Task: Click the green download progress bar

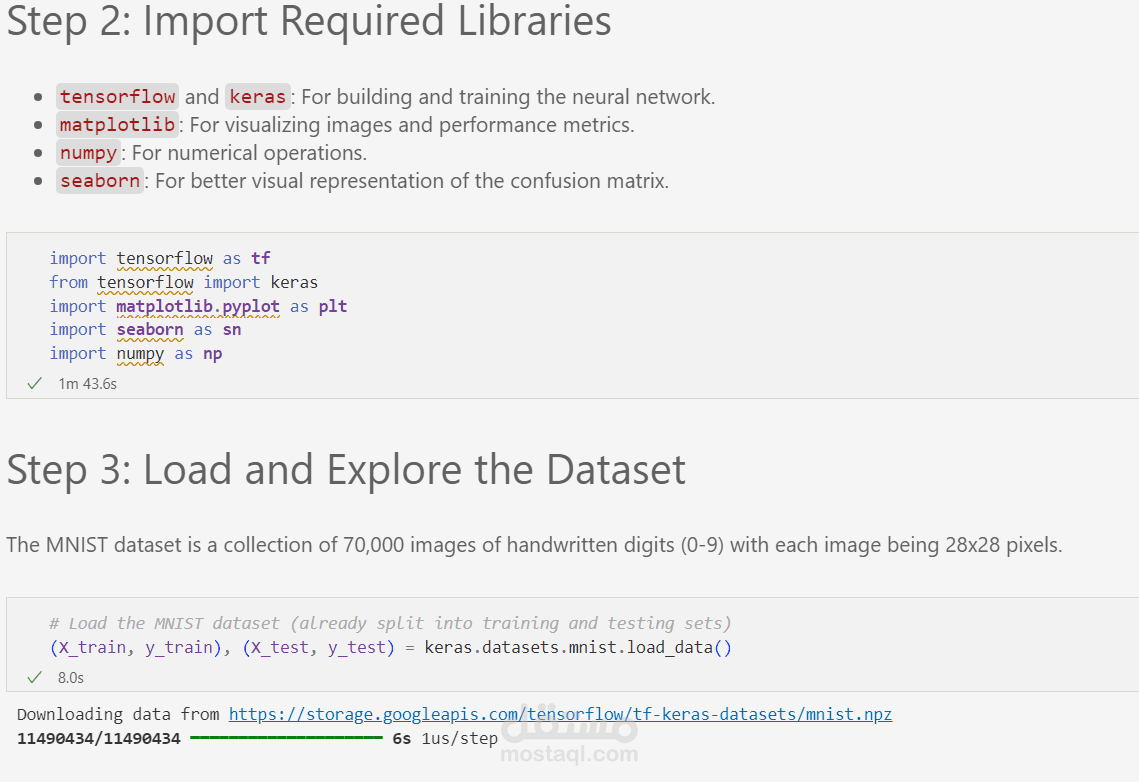Action: 286,738
